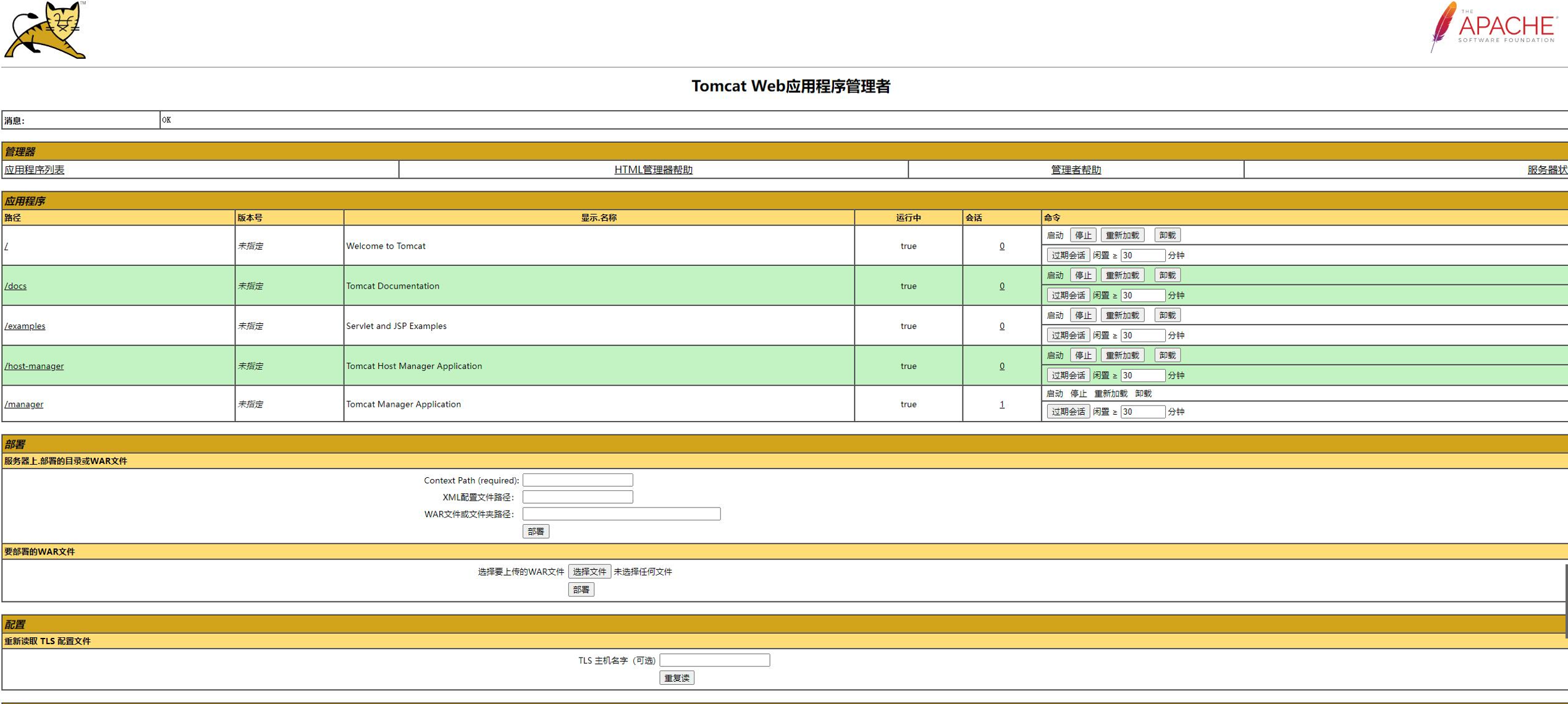Click the 运行中 column header
Viewport: 1568px width, 704px height.
[x=908, y=218]
